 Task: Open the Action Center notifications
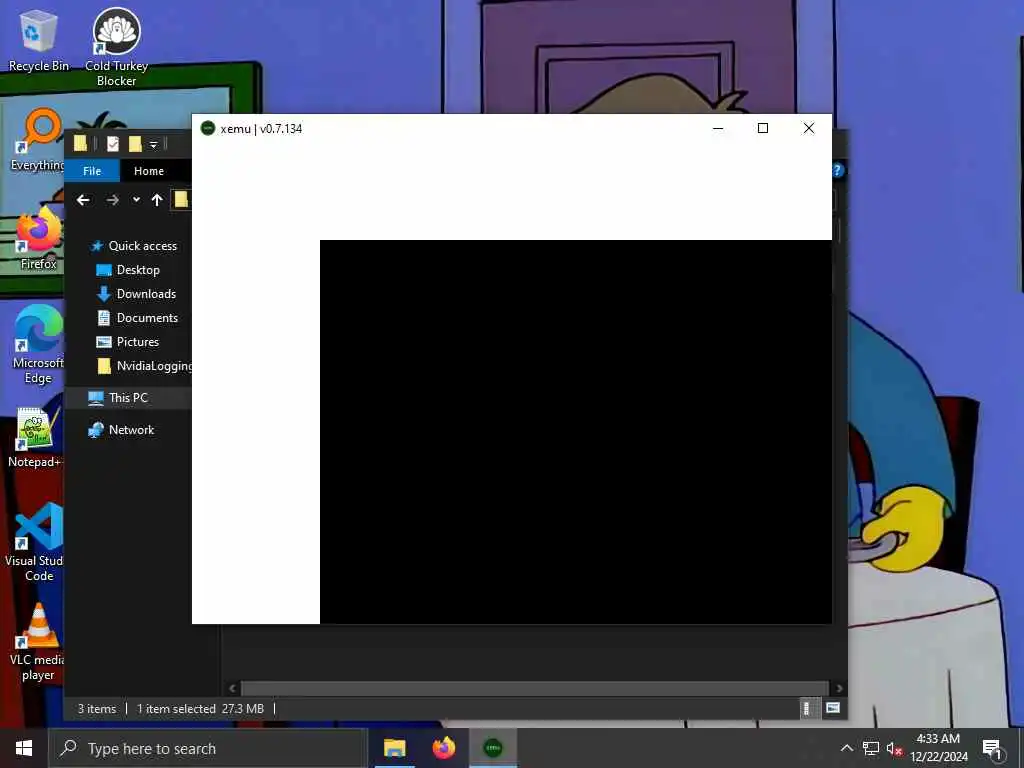click(992, 748)
